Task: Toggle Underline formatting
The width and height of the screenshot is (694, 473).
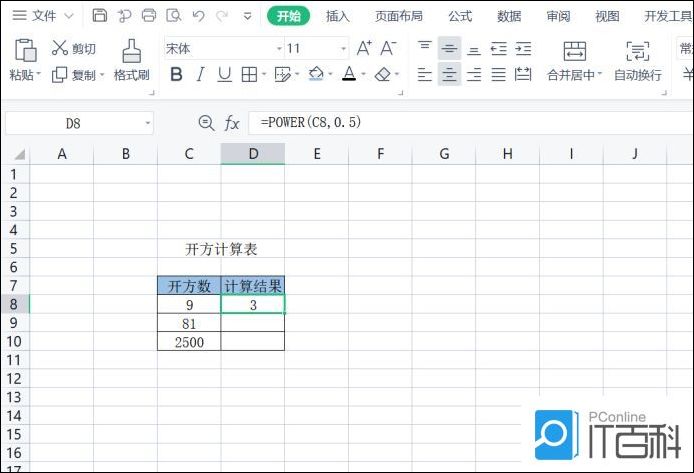Action: 224,74
